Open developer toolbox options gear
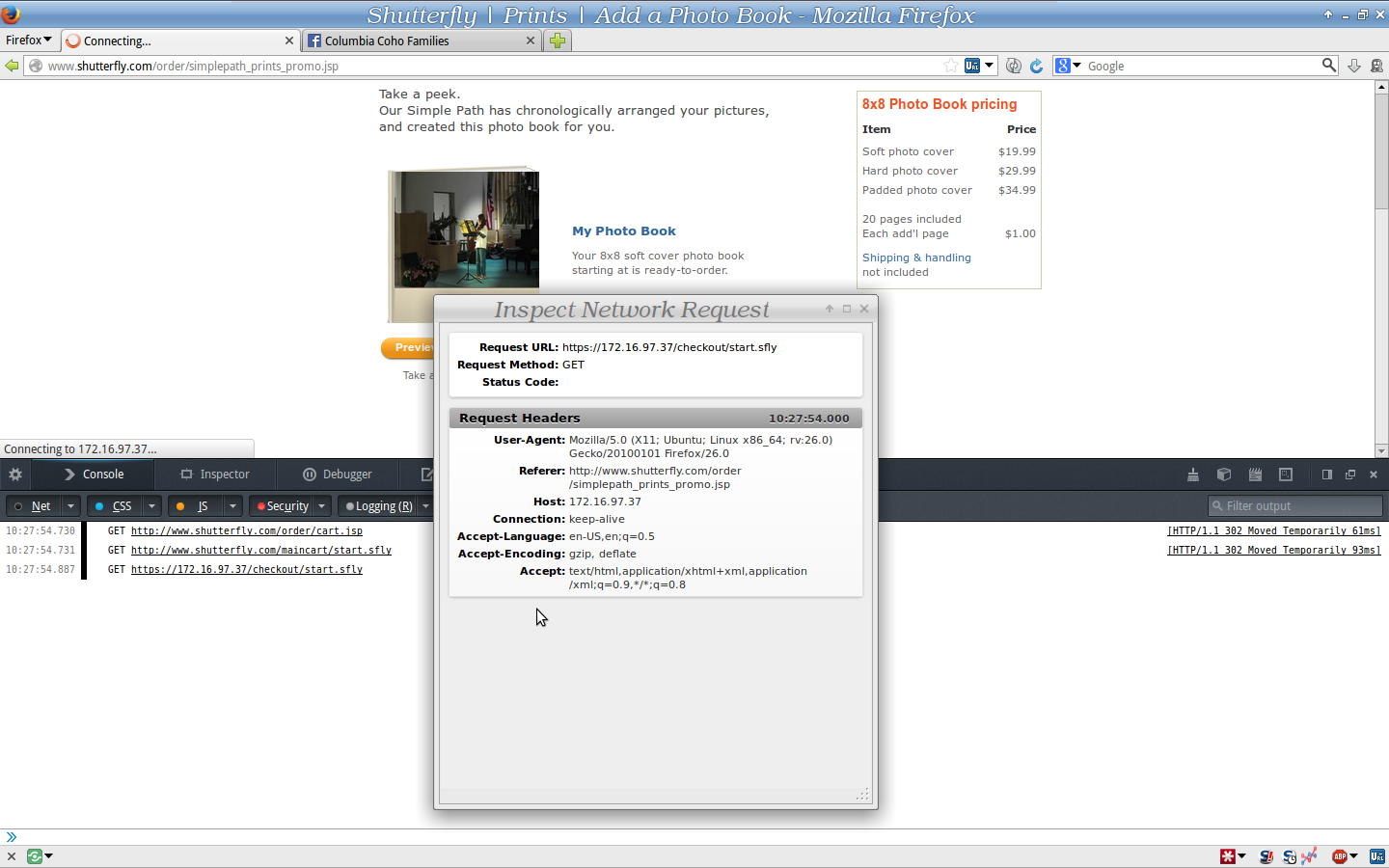Screen dimensions: 1389x868 (x=14, y=474)
